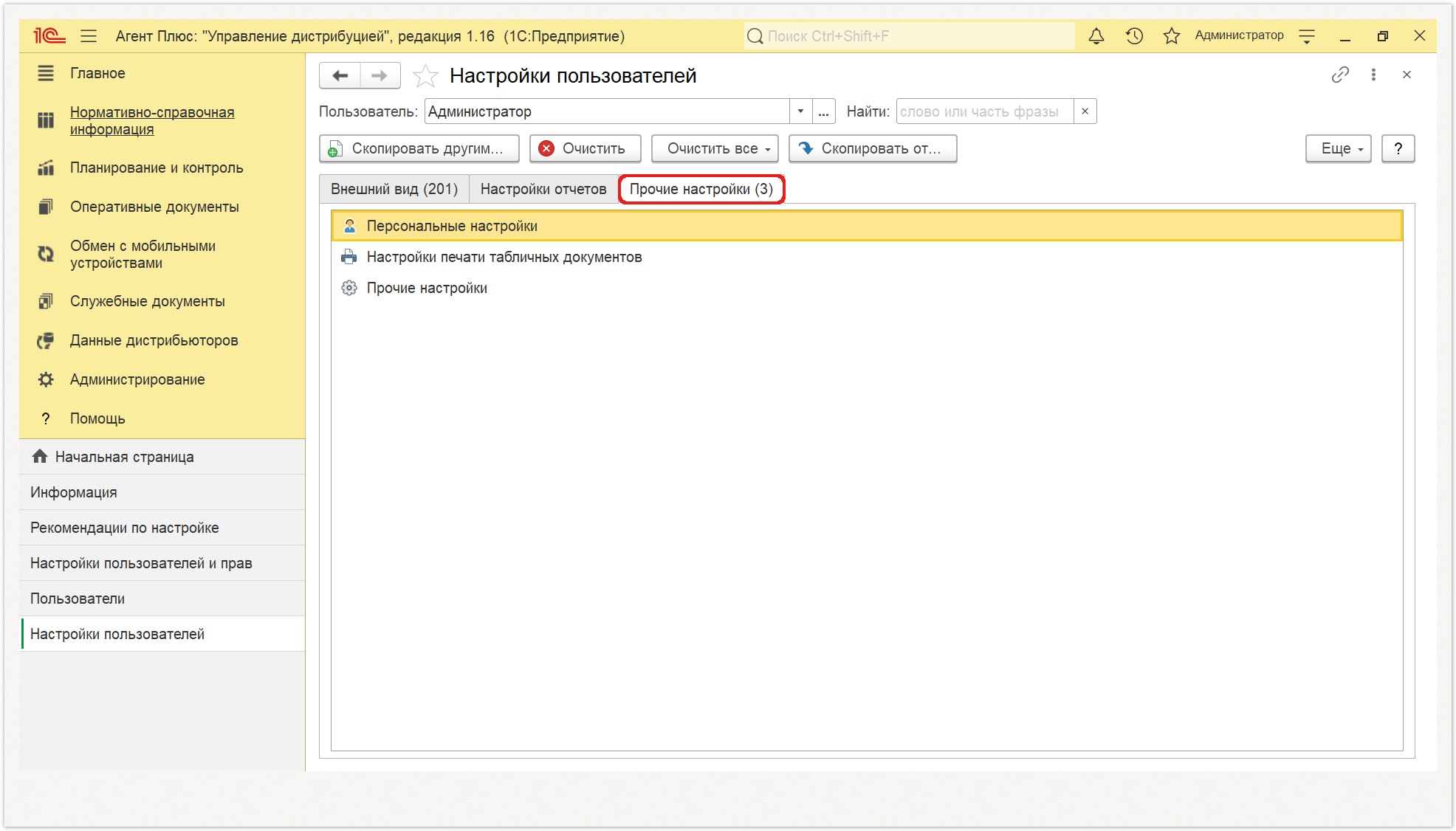Open Оперативные документы section
1456x831 pixels.
tap(154, 207)
